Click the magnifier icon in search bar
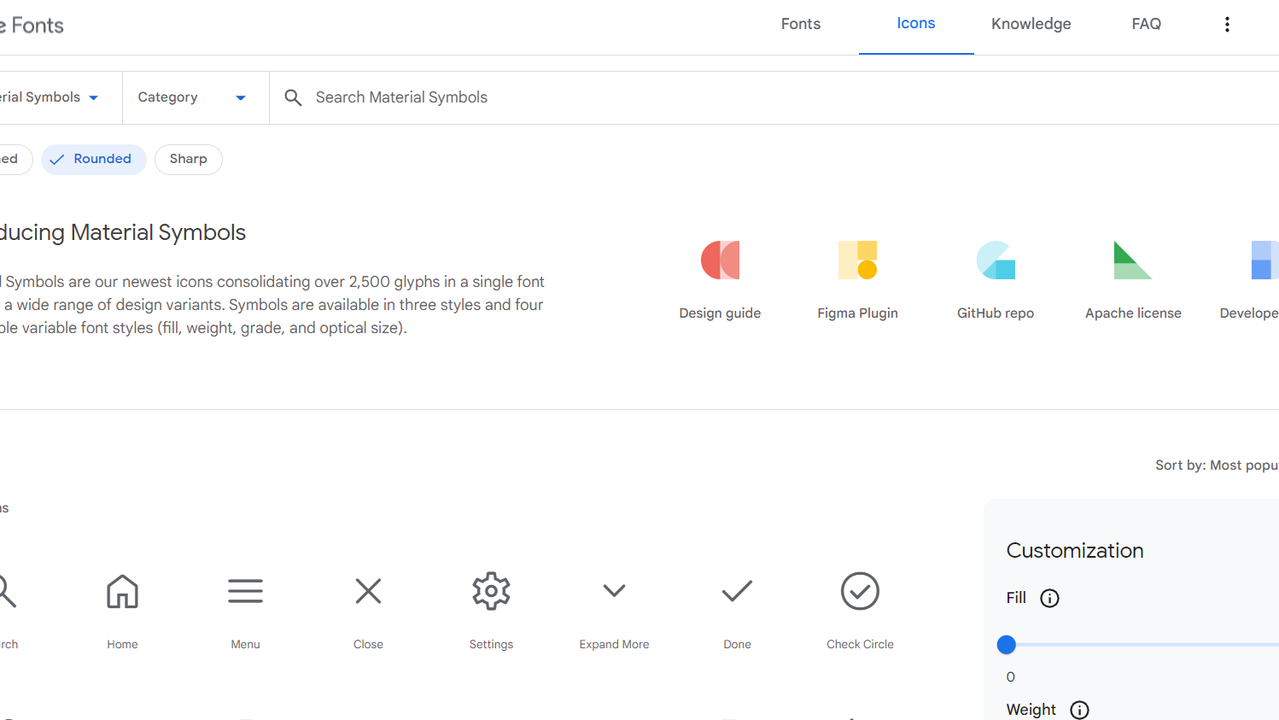Screen dimensions: 1279x720 coord(293,97)
